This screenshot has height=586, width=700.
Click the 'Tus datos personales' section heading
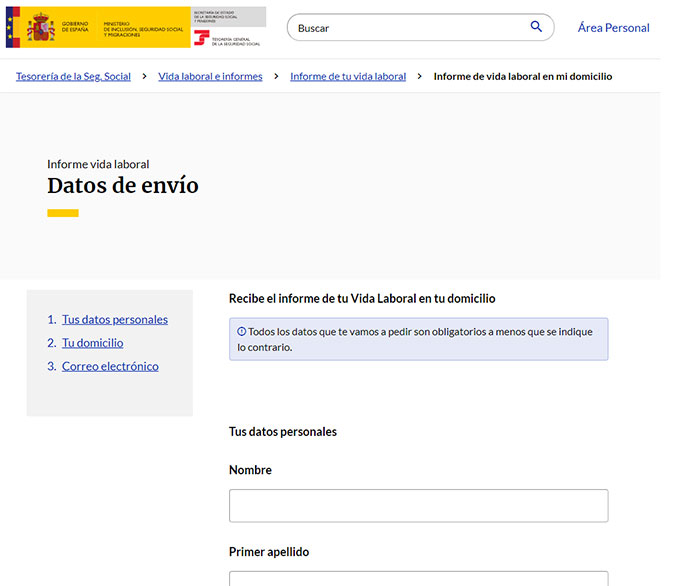(x=283, y=432)
